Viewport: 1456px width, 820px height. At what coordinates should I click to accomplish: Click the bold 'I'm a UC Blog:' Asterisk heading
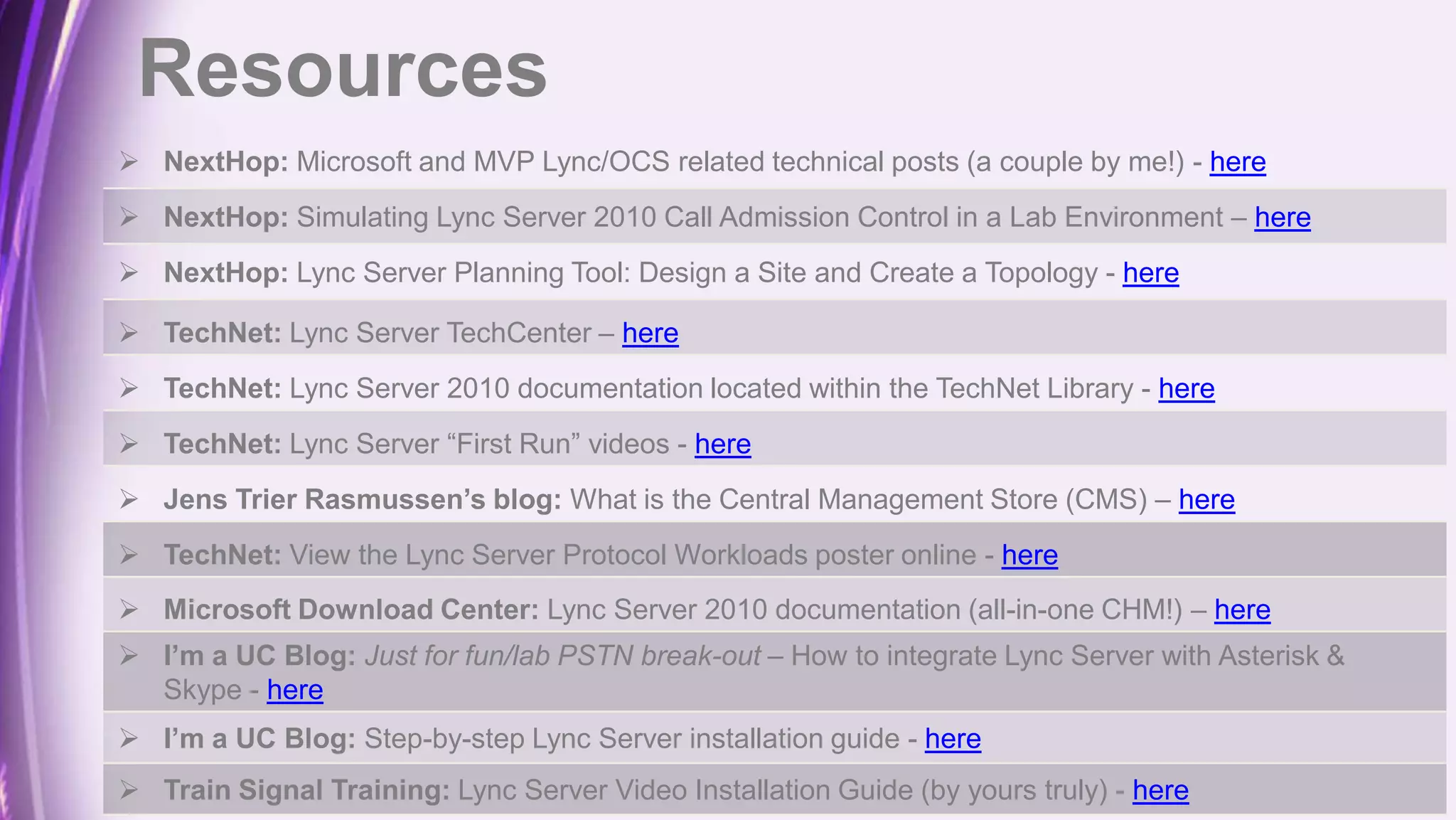click(x=259, y=656)
